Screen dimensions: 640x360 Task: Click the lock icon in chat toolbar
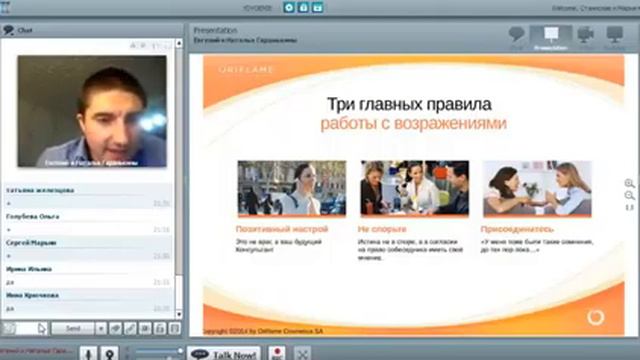160,329
